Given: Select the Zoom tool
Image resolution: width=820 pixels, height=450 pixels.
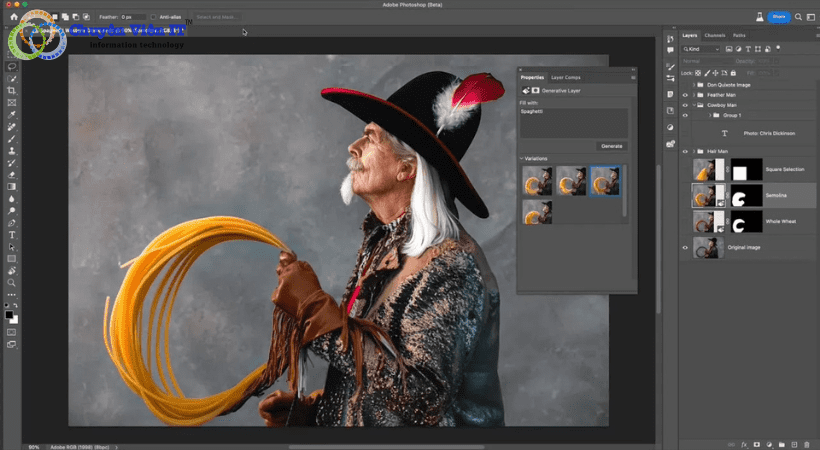Looking at the screenshot, I should point(12,283).
